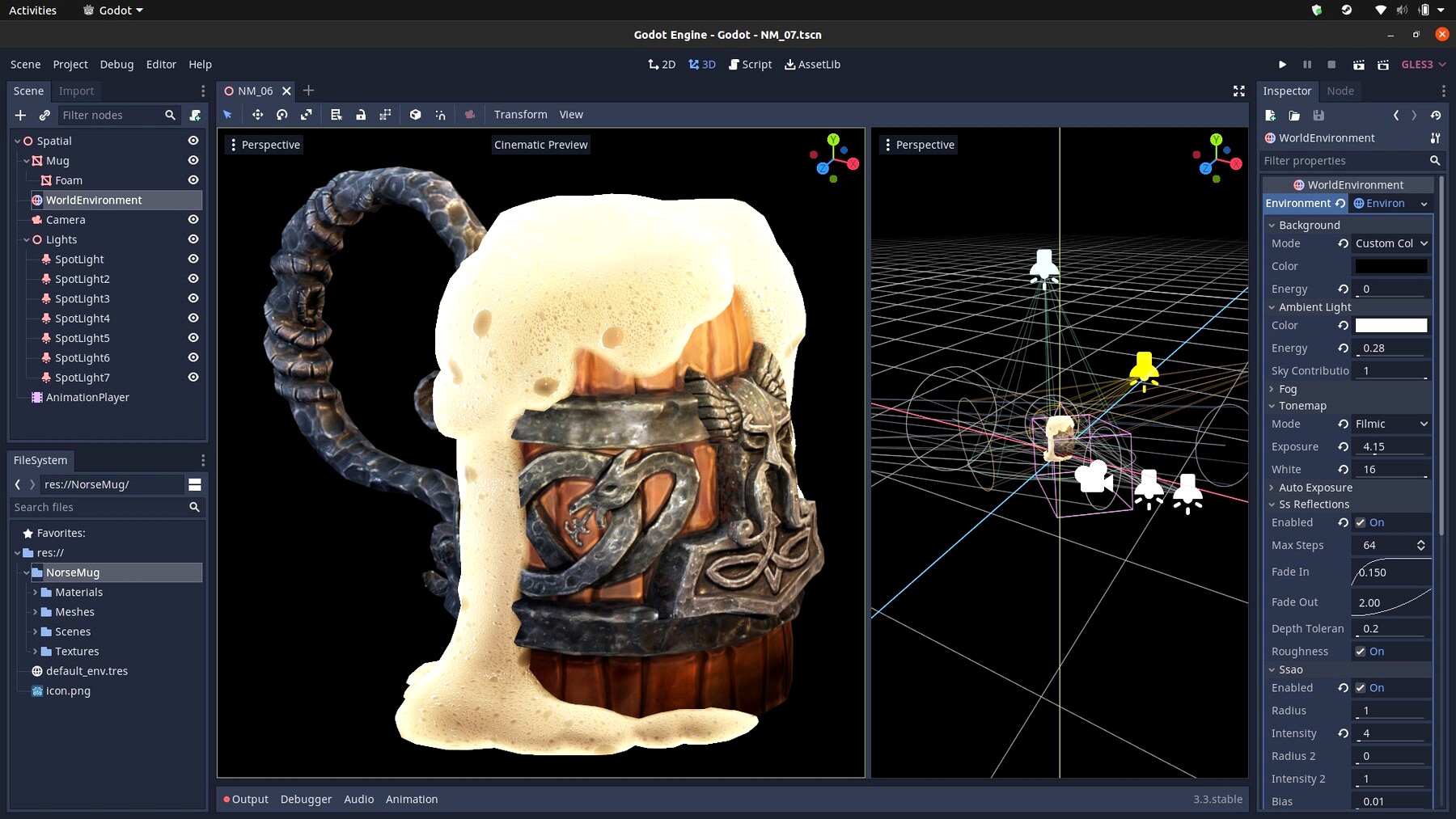1456x819 pixels.
Task: Reset the Tonemap Exposure value
Action: [x=1343, y=447]
